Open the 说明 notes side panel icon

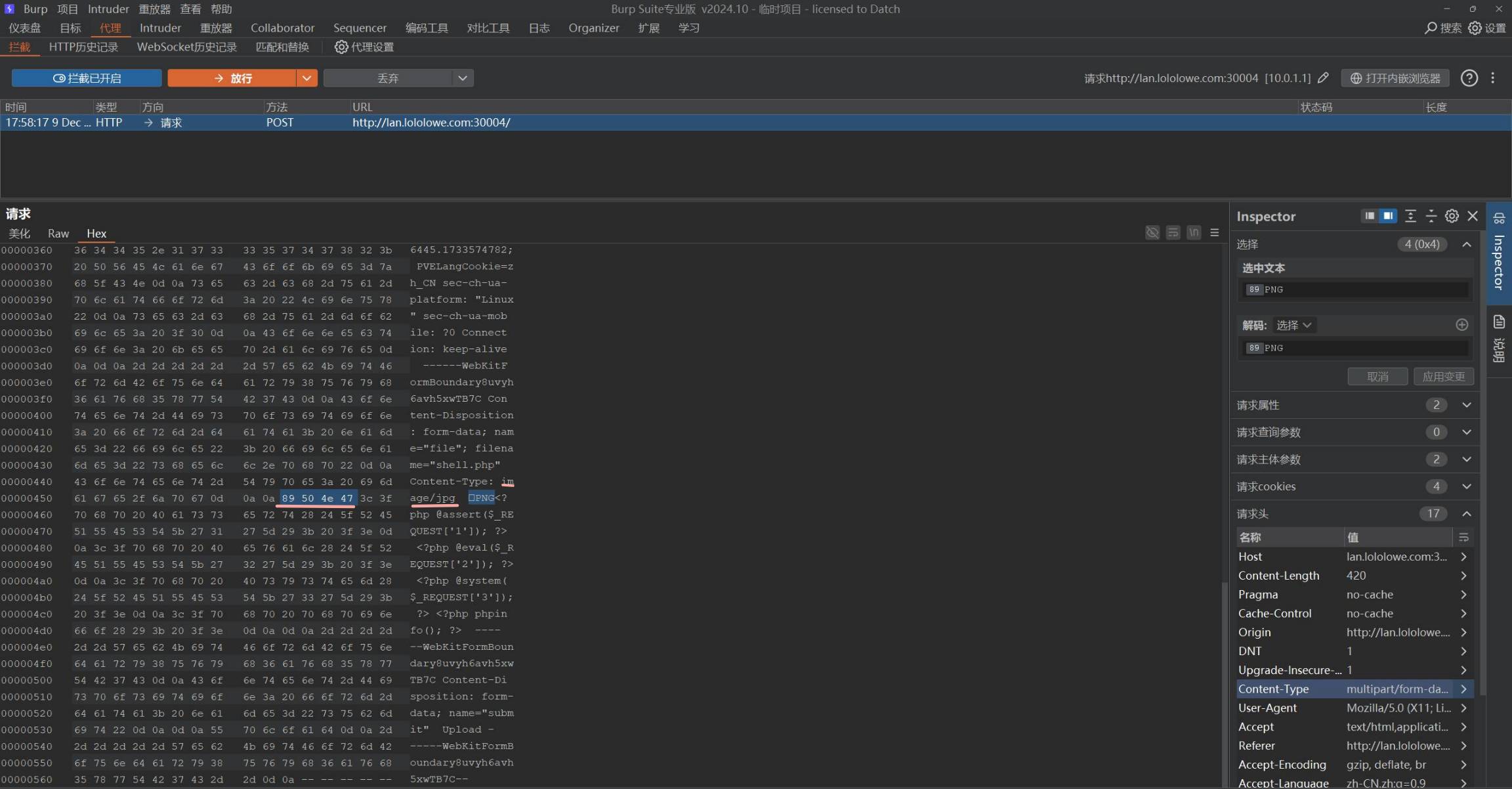(x=1499, y=322)
